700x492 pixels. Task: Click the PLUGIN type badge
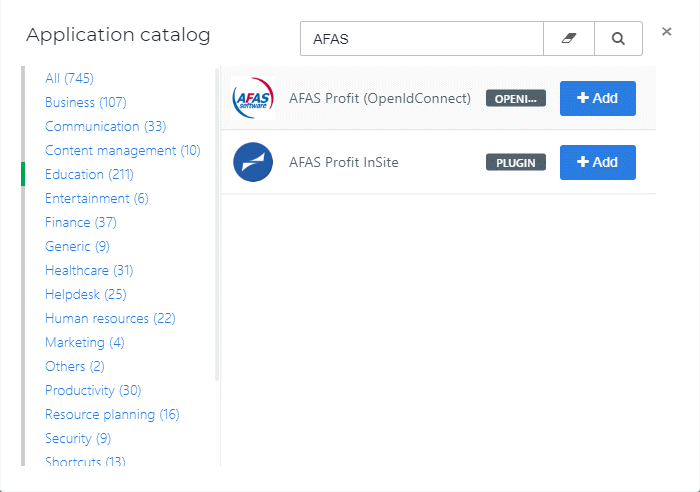click(x=516, y=163)
